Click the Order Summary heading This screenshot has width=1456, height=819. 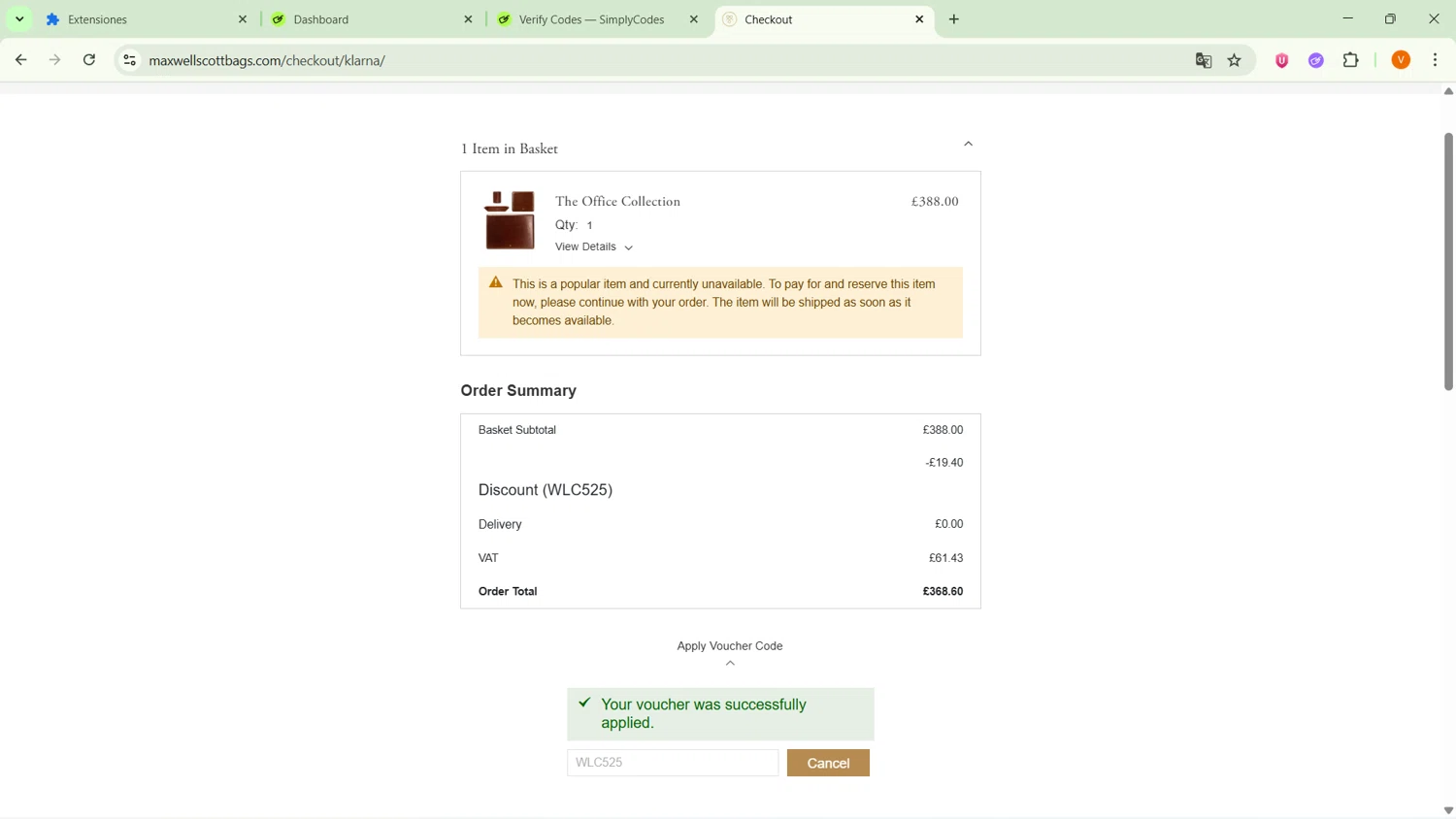[518, 390]
